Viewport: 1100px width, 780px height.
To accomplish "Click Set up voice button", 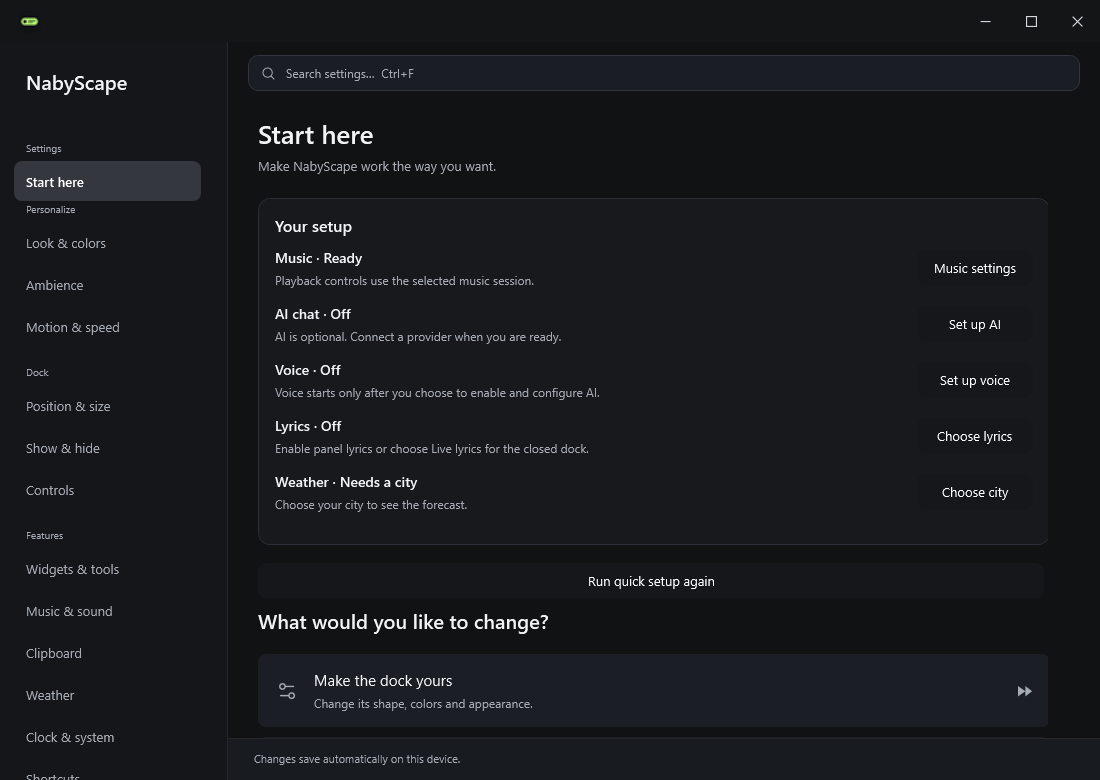I will coord(974,381).
